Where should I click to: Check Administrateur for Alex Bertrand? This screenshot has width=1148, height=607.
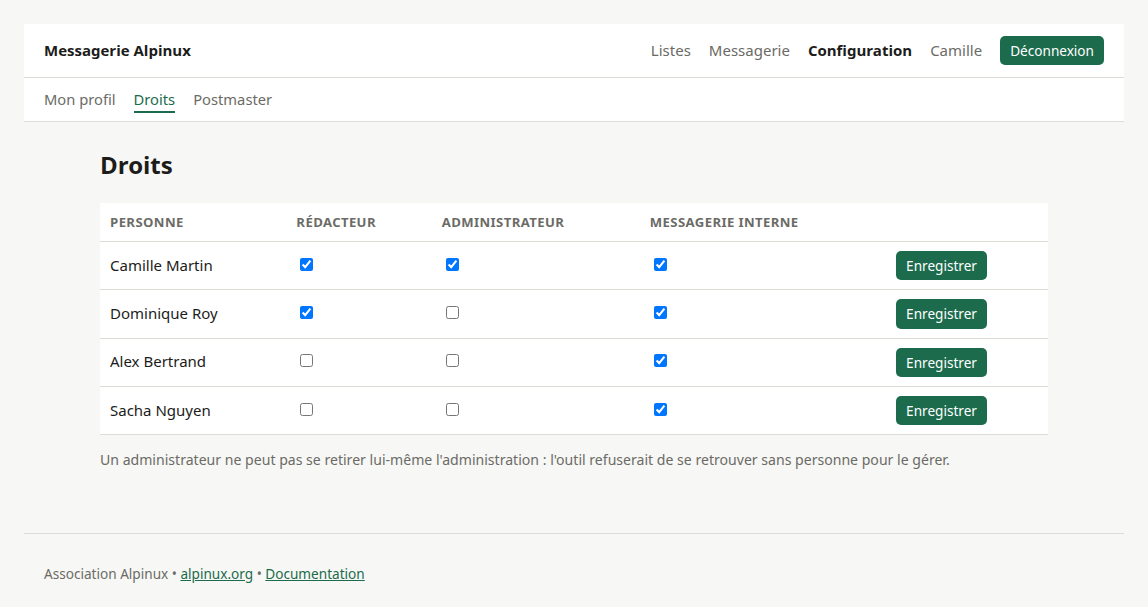coord(452,360)
